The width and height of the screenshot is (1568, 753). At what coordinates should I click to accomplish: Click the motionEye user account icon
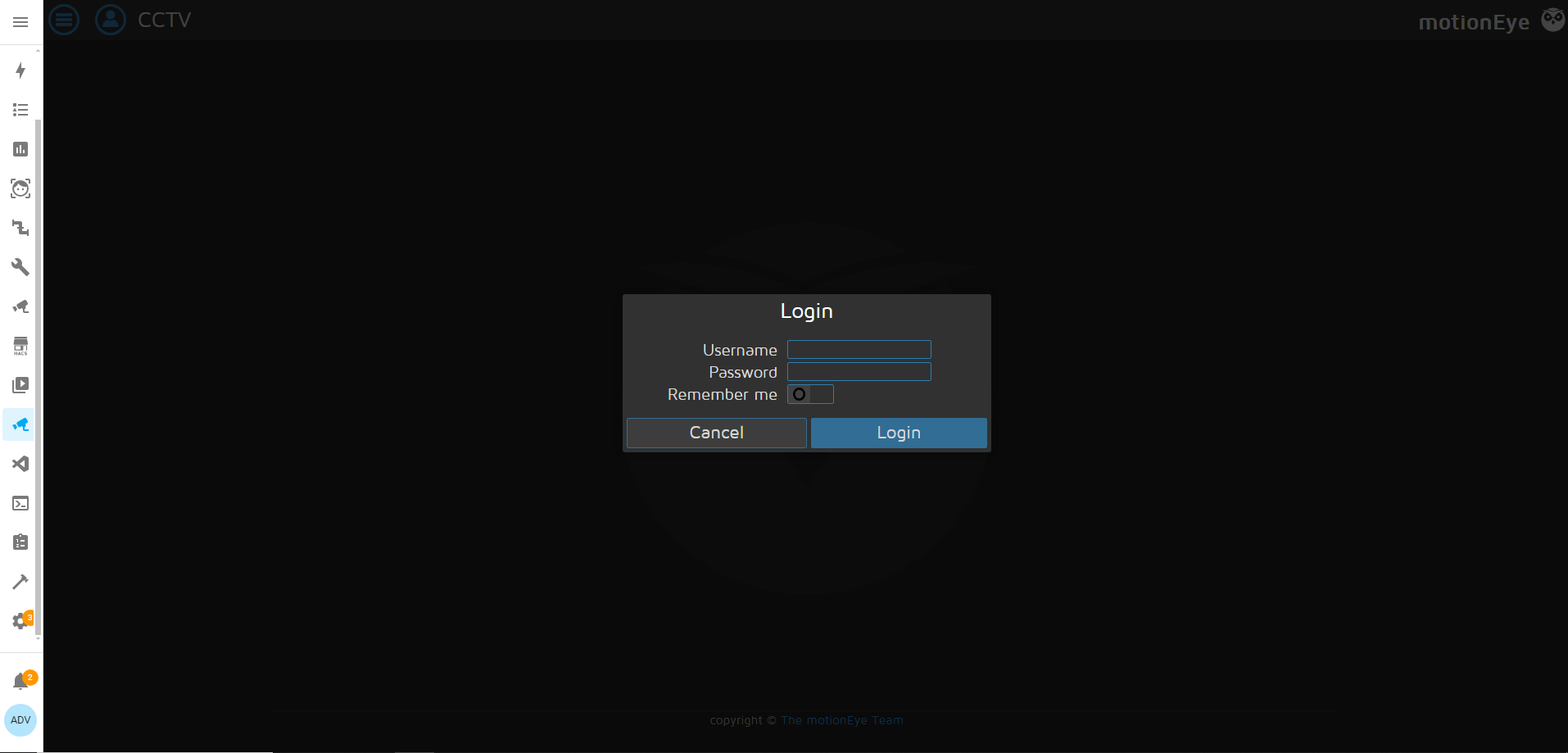tap(111, 20)
